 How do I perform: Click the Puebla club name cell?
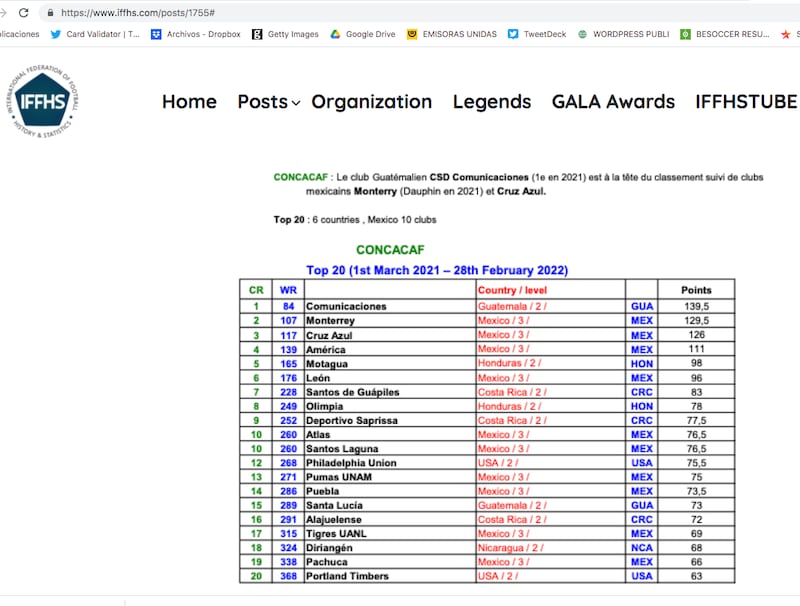[x=390, y=491]
